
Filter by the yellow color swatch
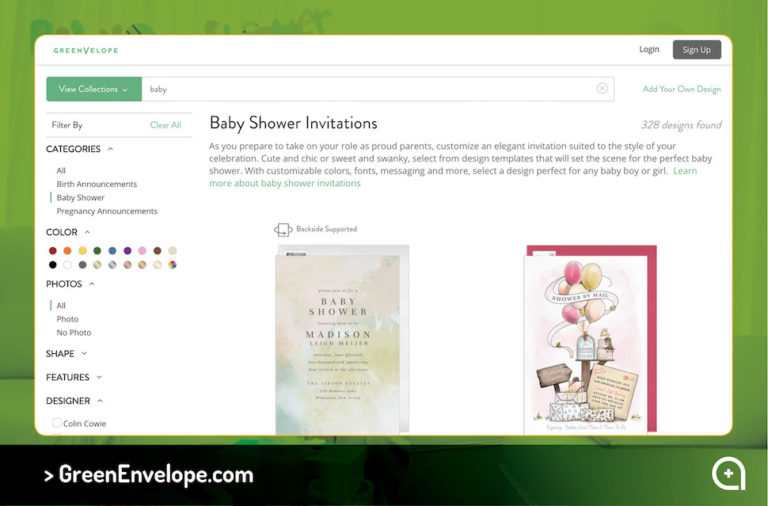(82, 251)
